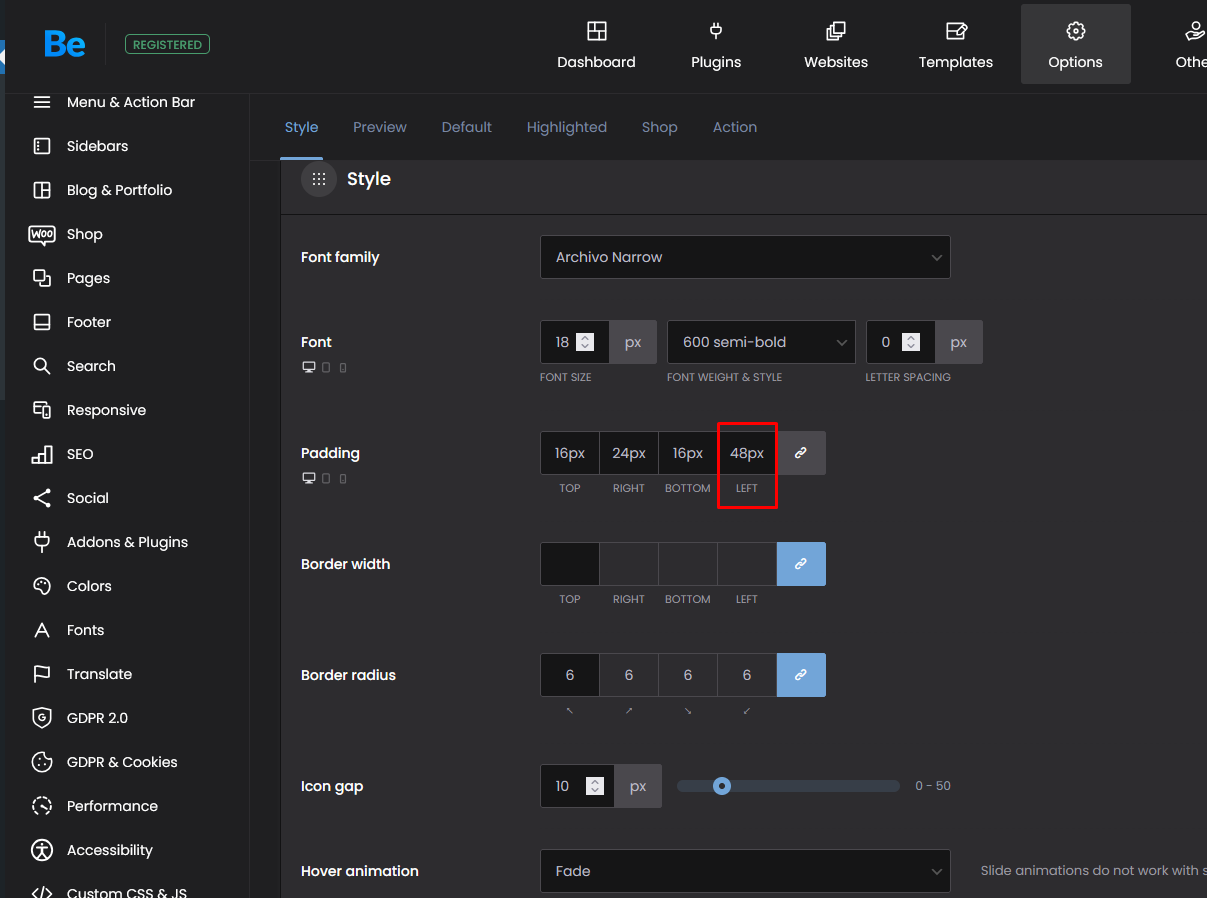Toggle the Padding link values button
Screen dimensions: 1207x898
[x=801, y=453]
